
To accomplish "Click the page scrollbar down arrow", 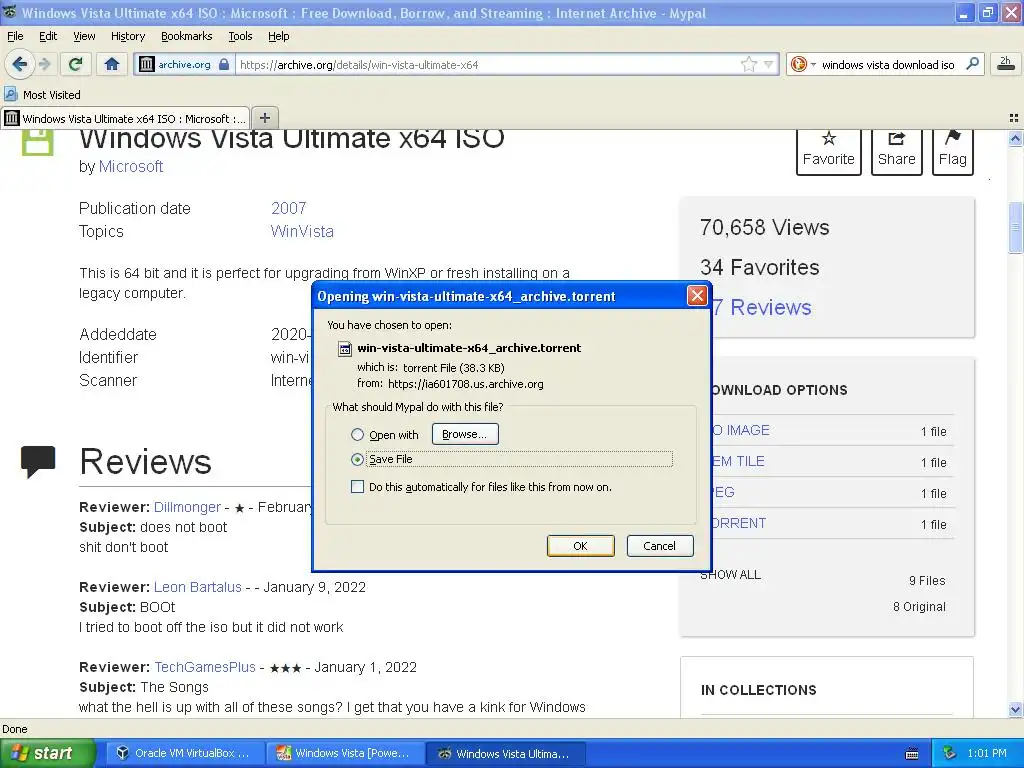I will point(1015,709).
